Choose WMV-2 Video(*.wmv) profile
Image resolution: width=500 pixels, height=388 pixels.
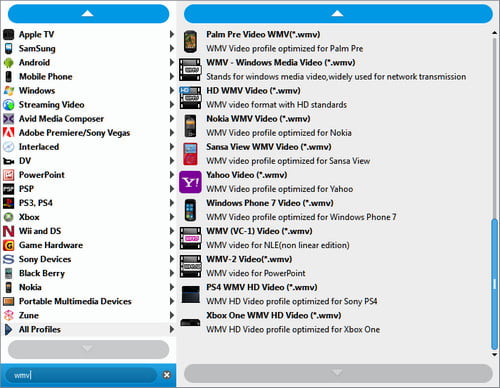coord(334,266)
